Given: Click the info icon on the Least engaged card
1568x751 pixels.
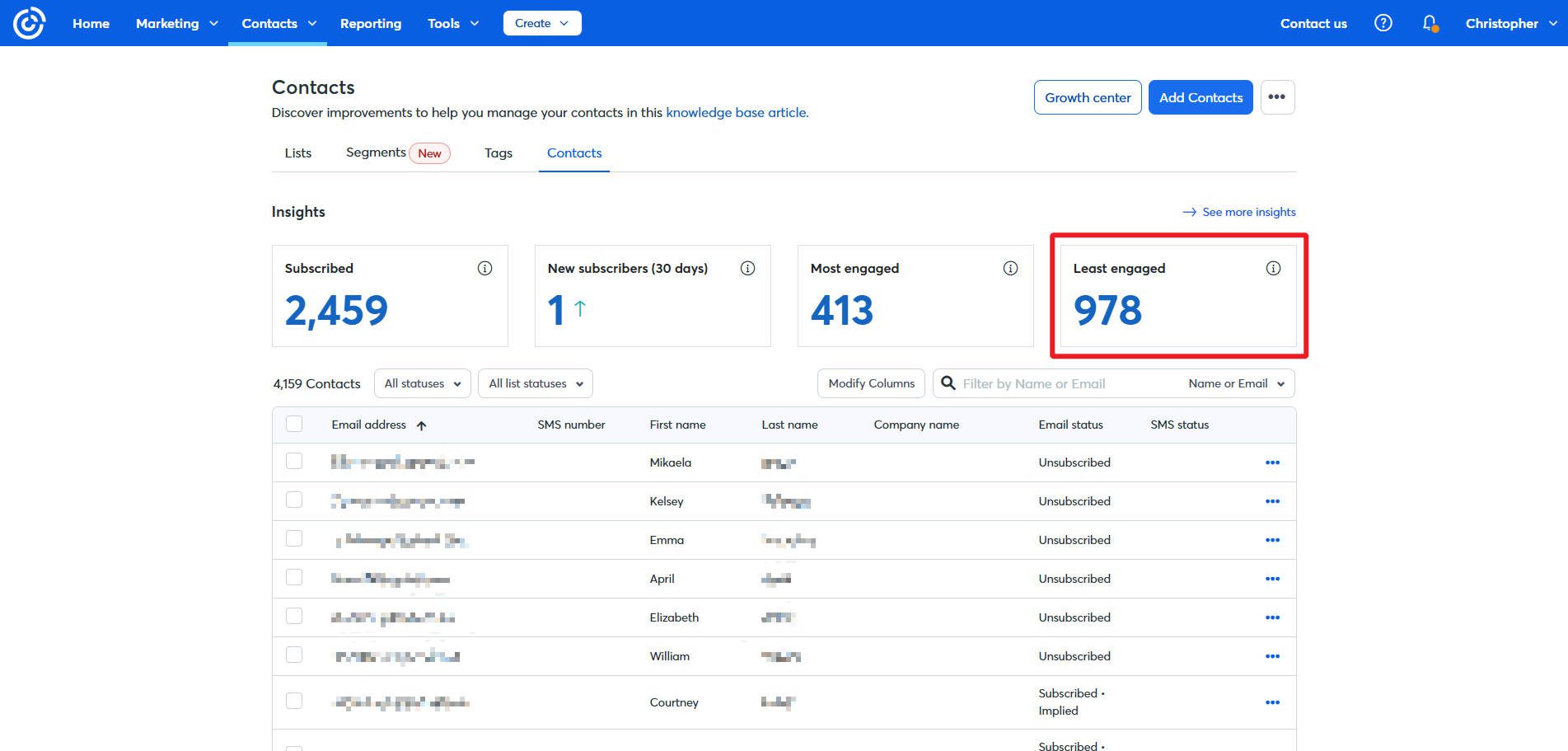Looking at the screenshot, I should click(1273, 267).
